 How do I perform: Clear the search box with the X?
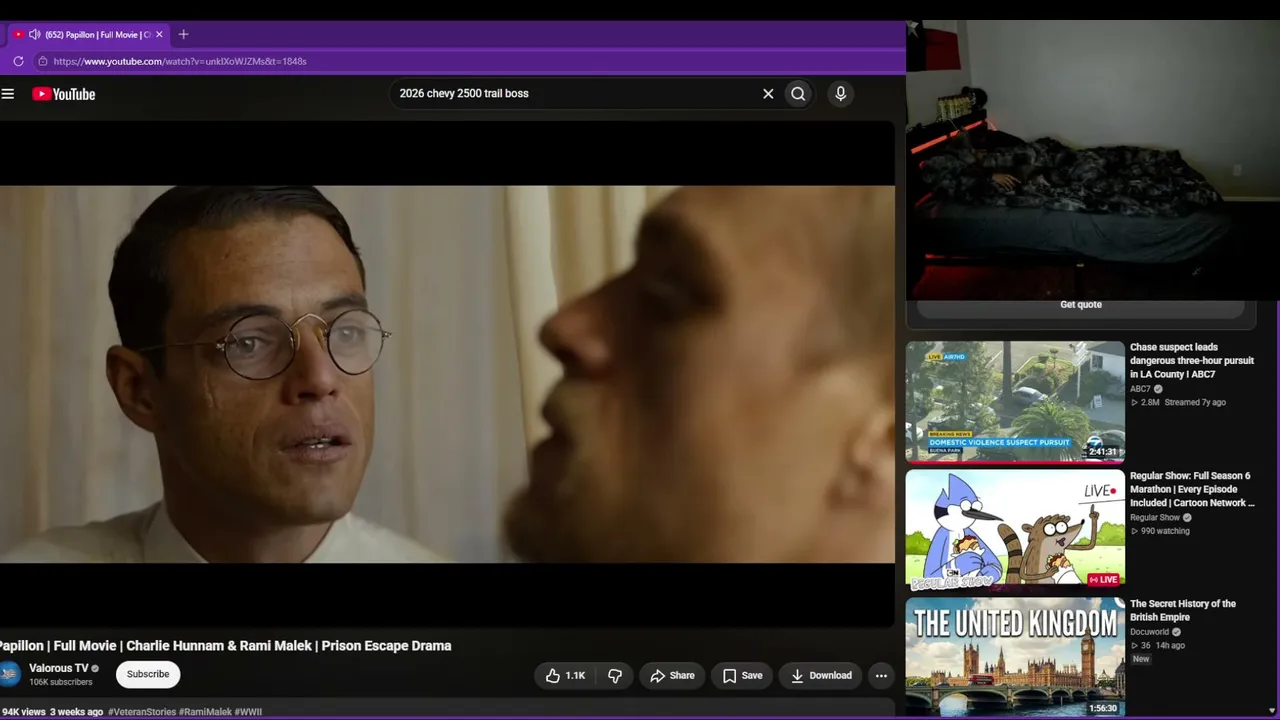pyautogui.click(x=768, y=94)
